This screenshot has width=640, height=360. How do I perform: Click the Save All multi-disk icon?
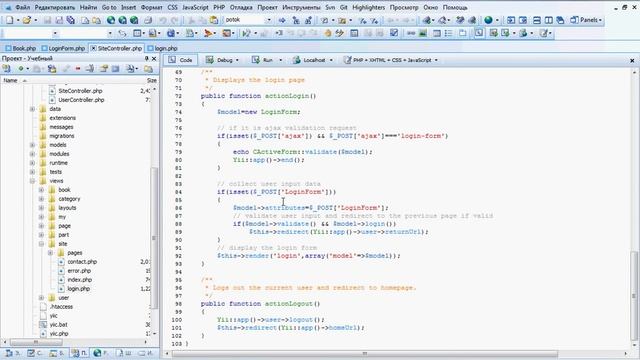pyautogui.click(x=71, y=20)
